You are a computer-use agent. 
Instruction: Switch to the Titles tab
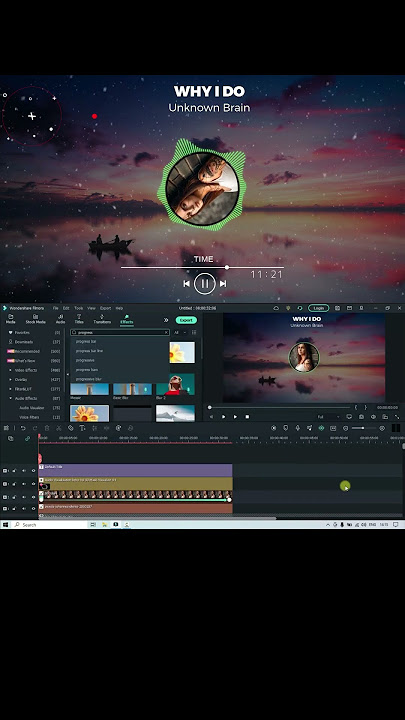tap(79, 319)
